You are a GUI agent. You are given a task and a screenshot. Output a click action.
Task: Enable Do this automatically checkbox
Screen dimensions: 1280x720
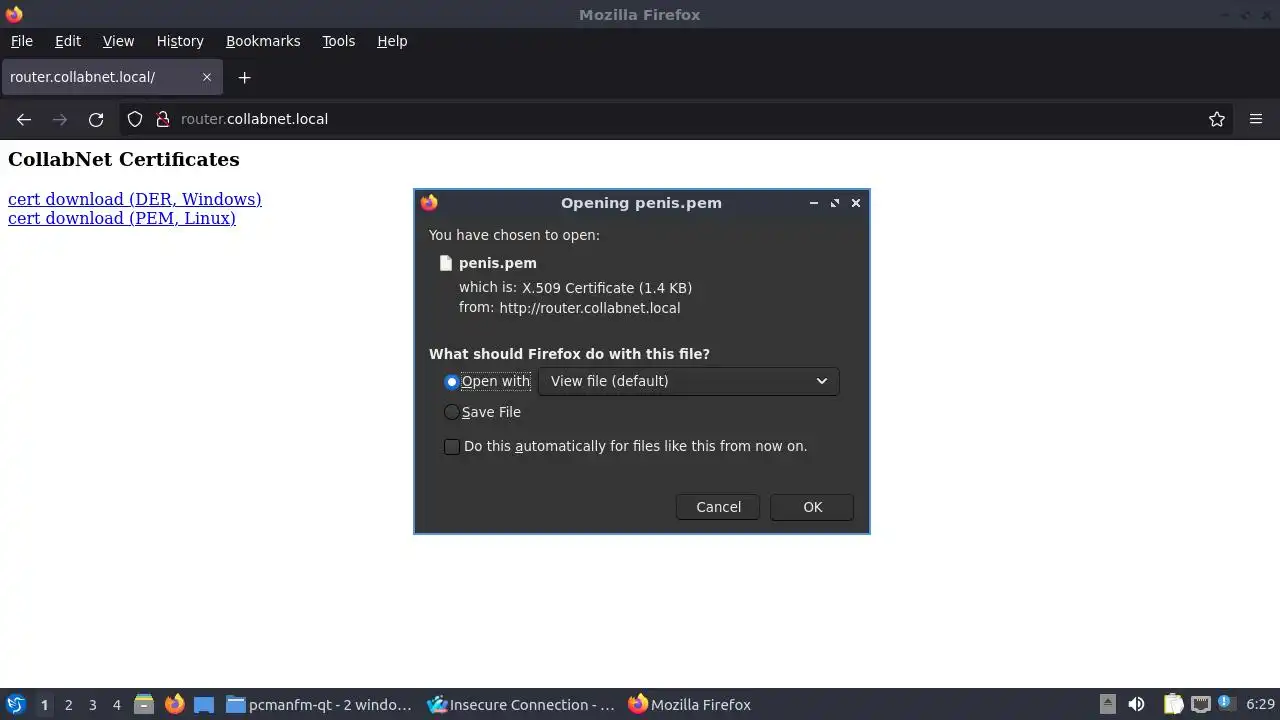(x=452, y=447)
